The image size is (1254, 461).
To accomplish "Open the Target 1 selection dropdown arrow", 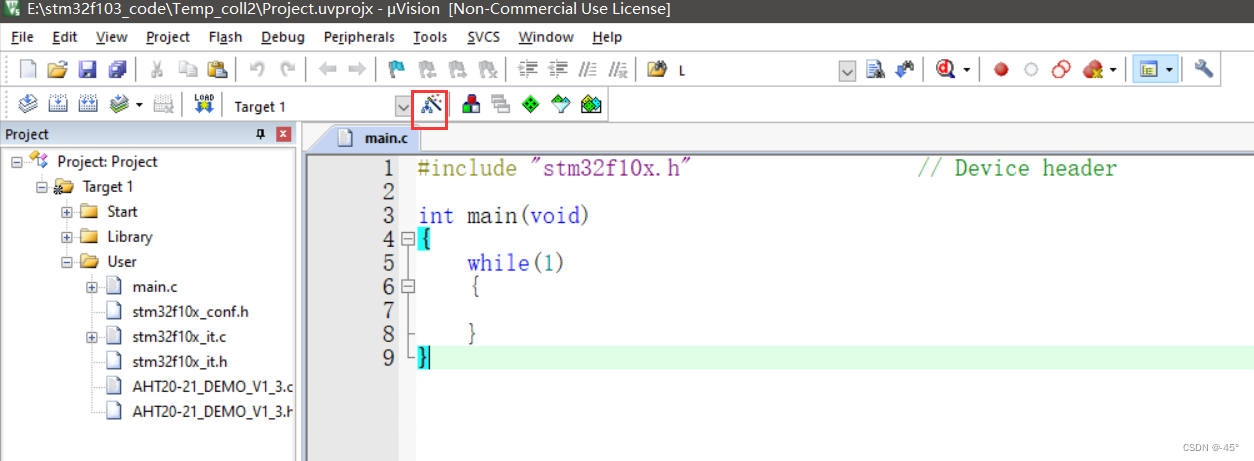I will pos(403,106).
